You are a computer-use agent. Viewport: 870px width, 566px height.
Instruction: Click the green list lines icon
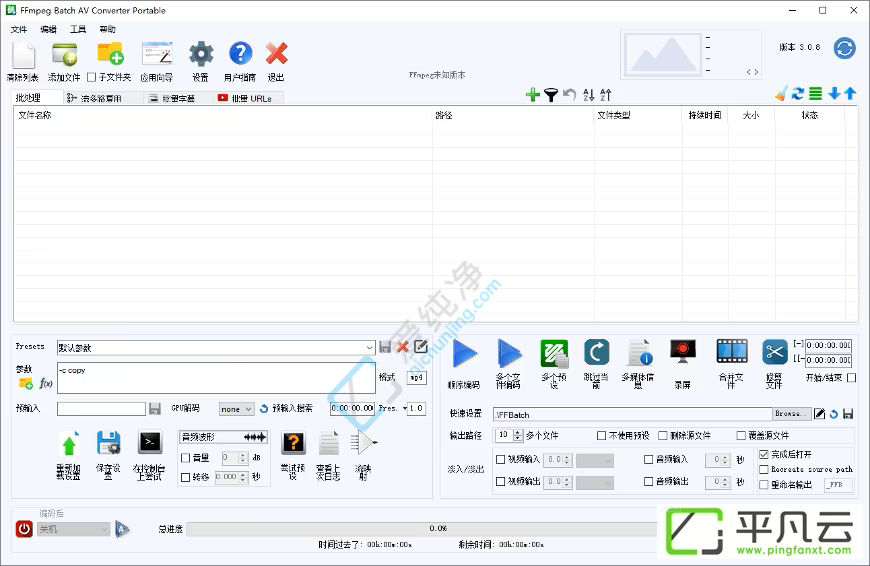click(816, 94)
